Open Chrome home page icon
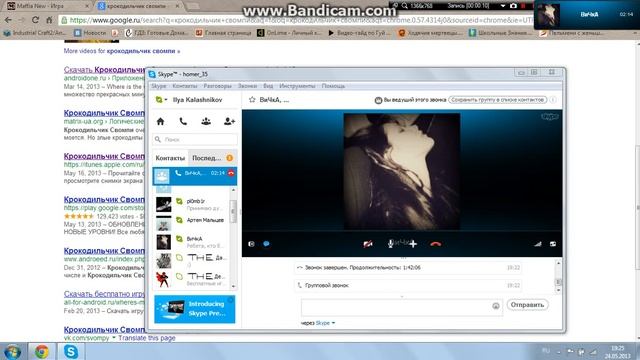640x360 pixels. pyautogui.click(x=49, y=20)
